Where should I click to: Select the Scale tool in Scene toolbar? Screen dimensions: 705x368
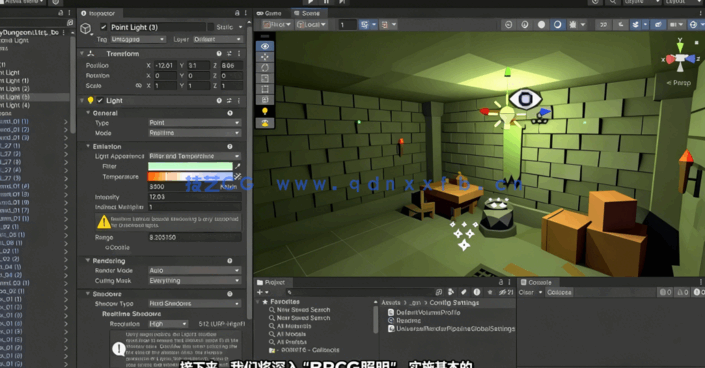[x=265, y=78]
